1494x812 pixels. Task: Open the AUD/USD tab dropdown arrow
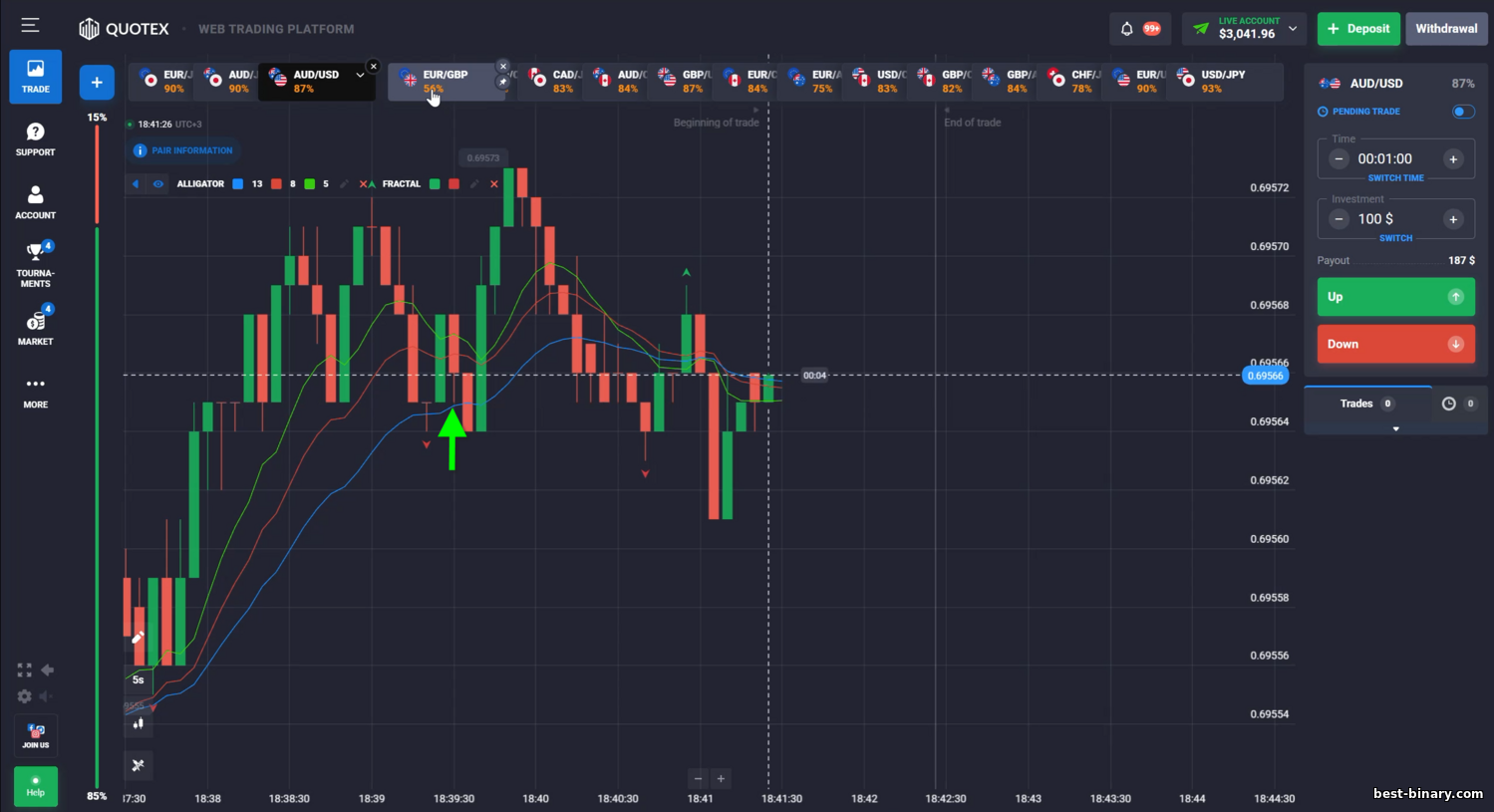pyautogui.click(x=360, y=75)
